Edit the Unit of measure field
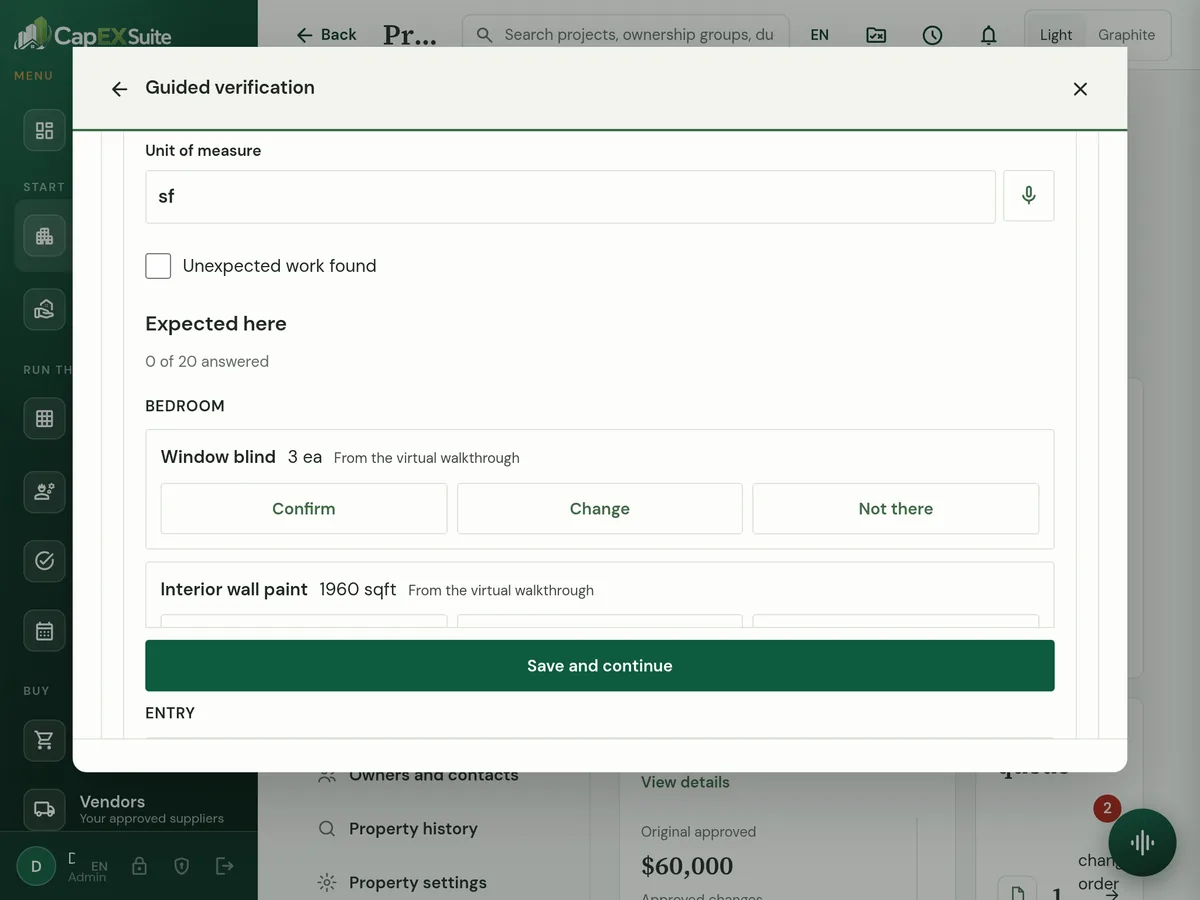The width and height of the screenshot is (1200, 900). tap(570, 196)
